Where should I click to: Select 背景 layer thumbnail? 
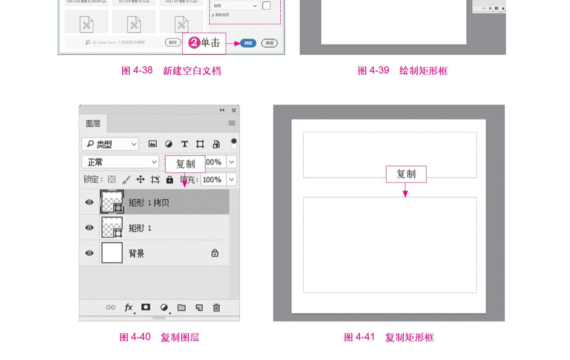point(112,253)
